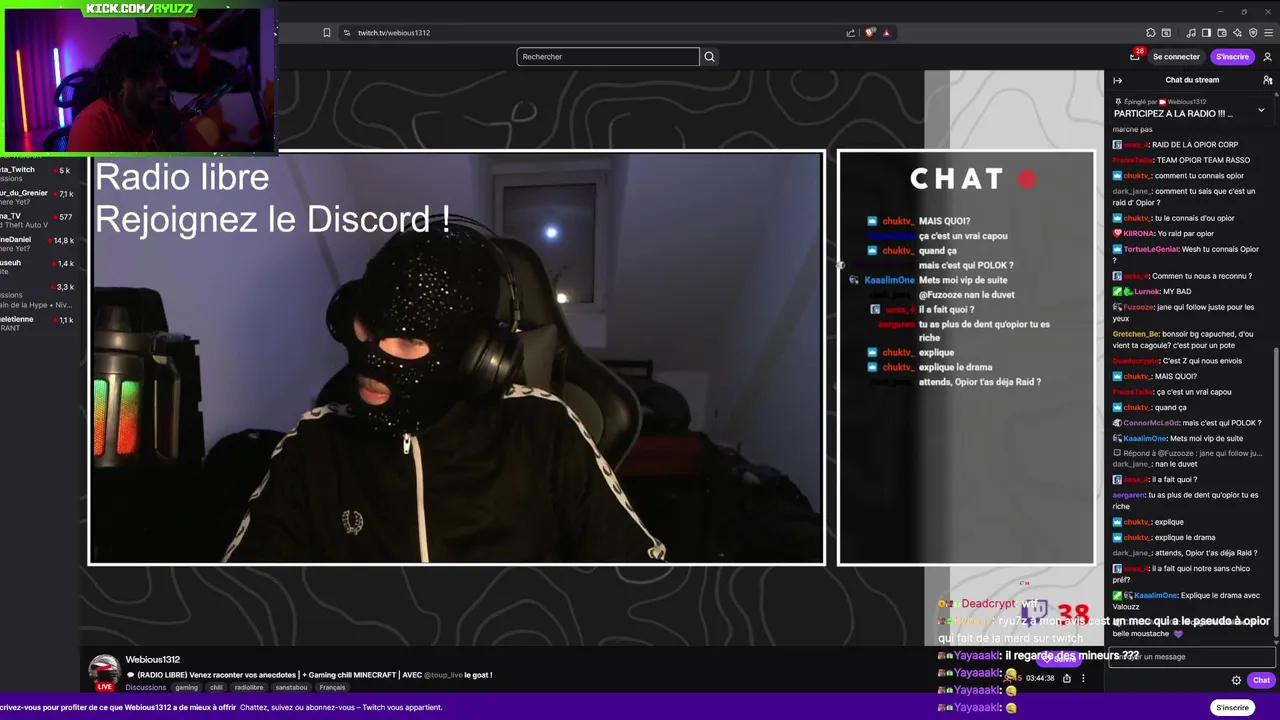
Task: Click Se connecter button
Action: (1176, 57)
